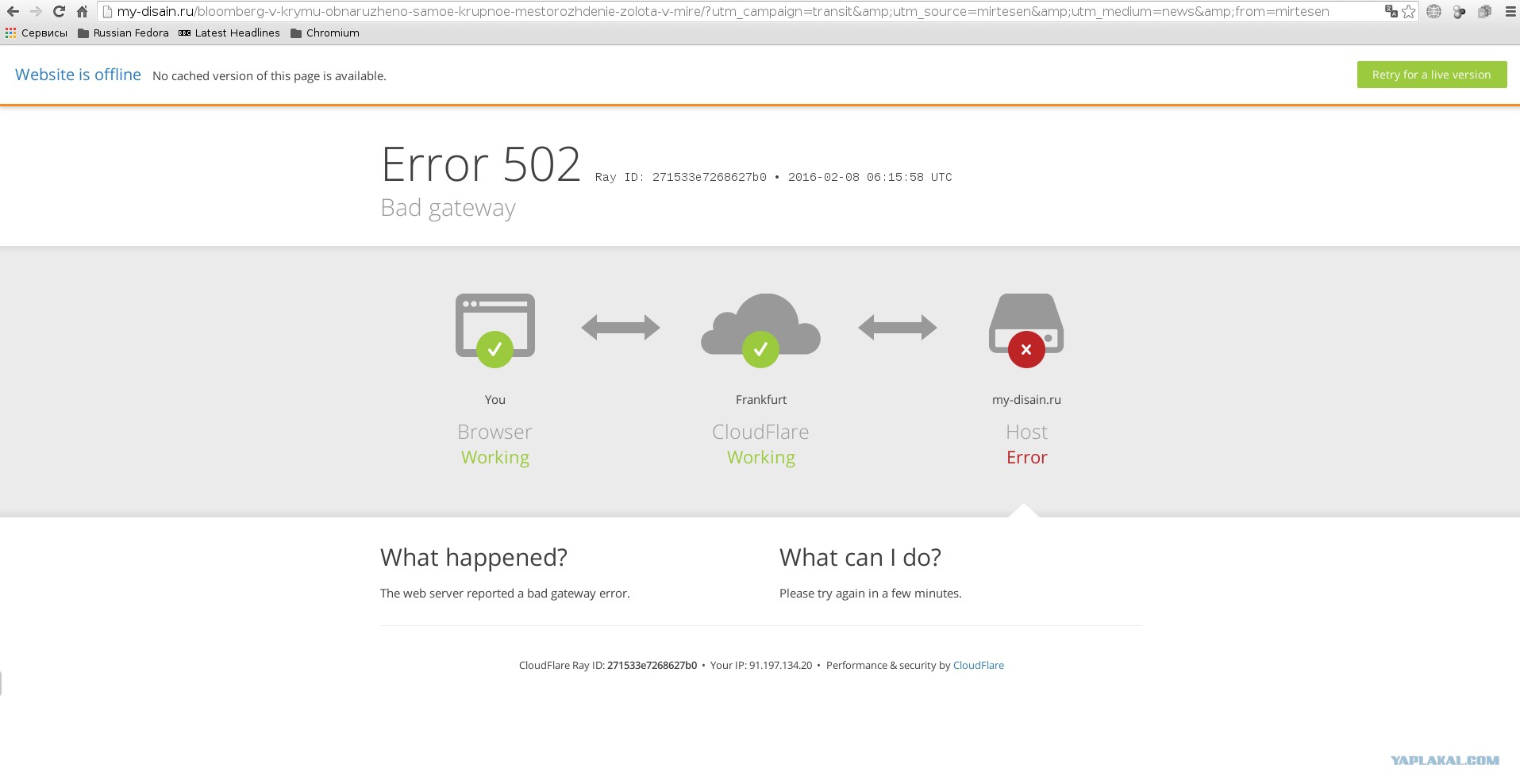
Task: Click Retry for a live version
Action: pyautogui.click(x=1431, y=75)
